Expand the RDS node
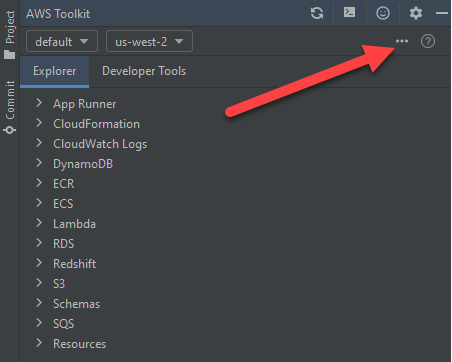 pos(39,243)
